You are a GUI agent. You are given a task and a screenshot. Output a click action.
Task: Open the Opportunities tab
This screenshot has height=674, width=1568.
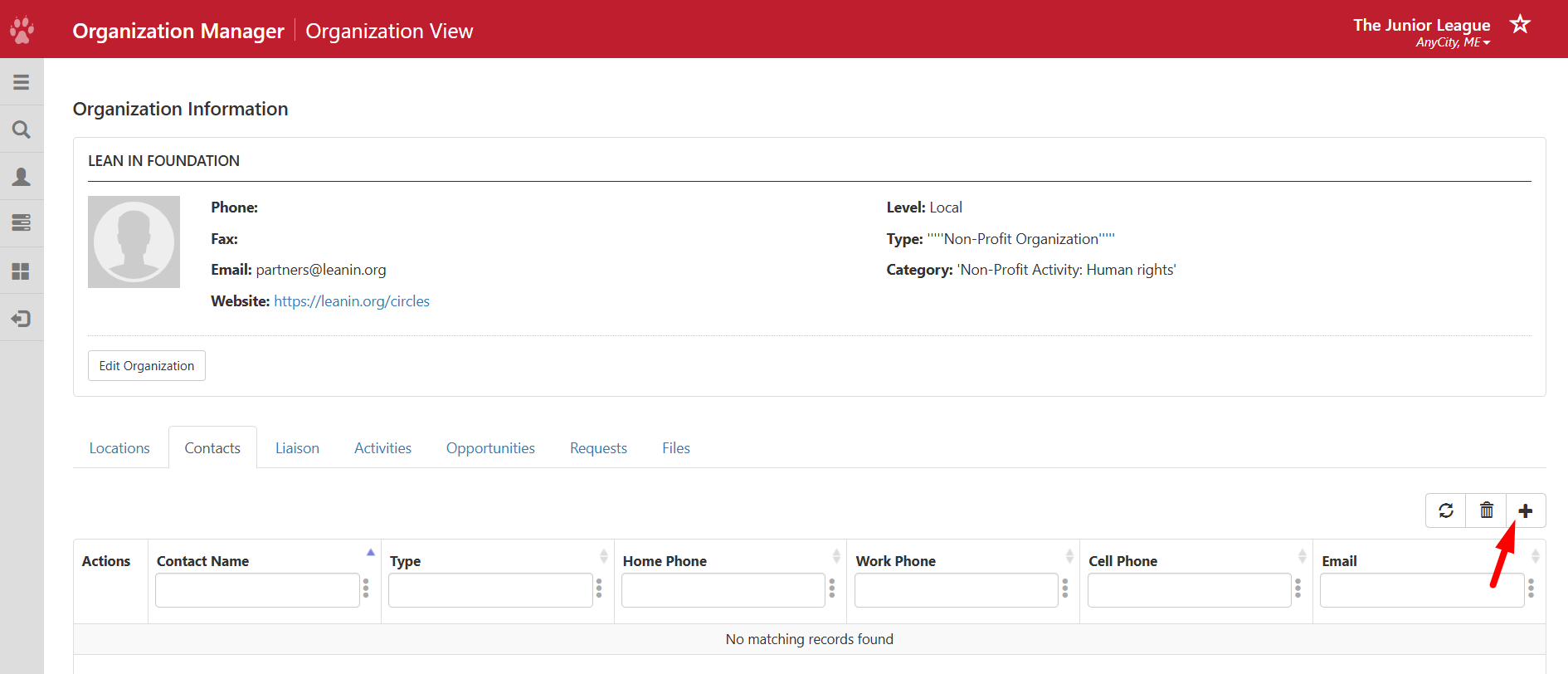(x=490, y=448)
